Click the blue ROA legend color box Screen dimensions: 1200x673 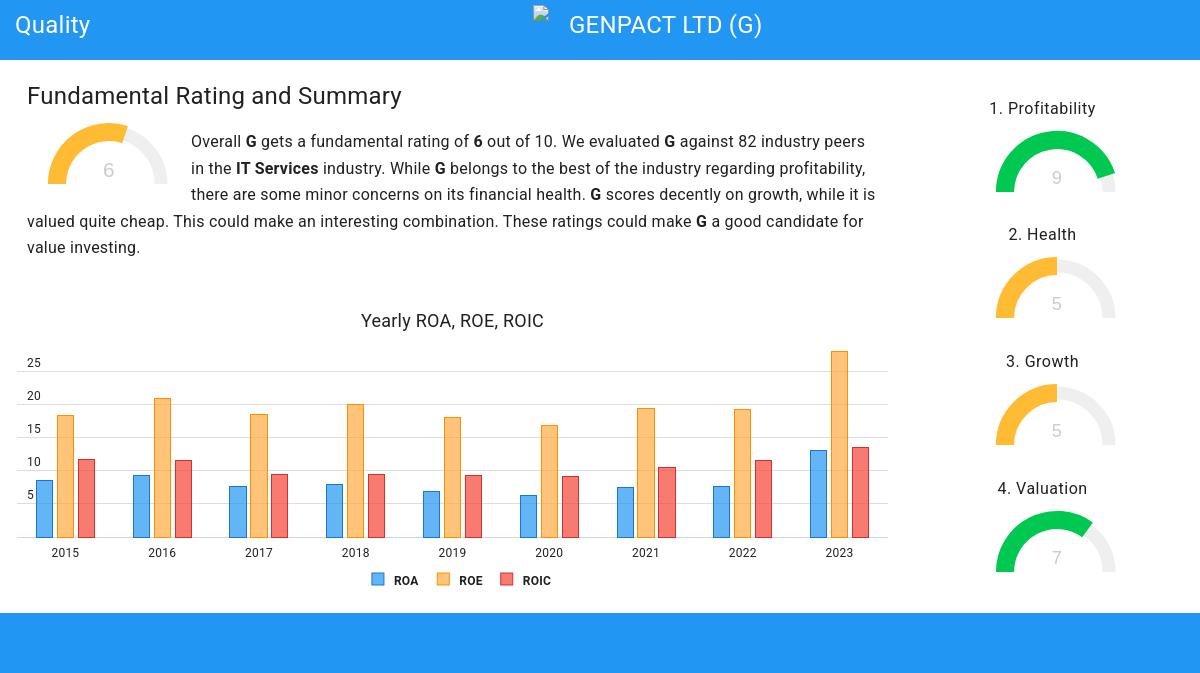point(378,580)
